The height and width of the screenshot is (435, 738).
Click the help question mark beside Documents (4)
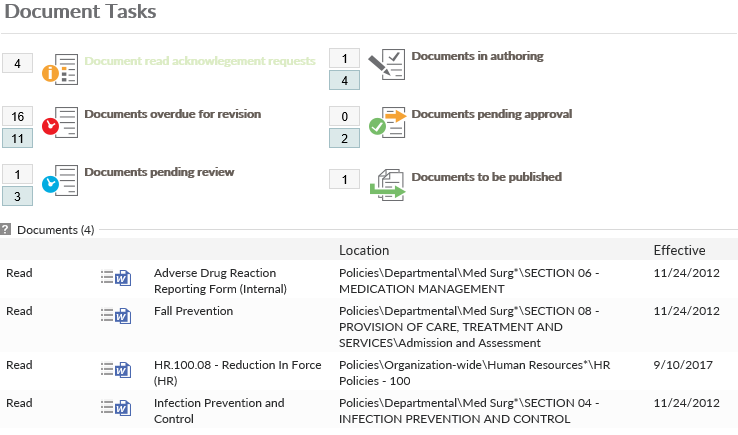(7, 230)
